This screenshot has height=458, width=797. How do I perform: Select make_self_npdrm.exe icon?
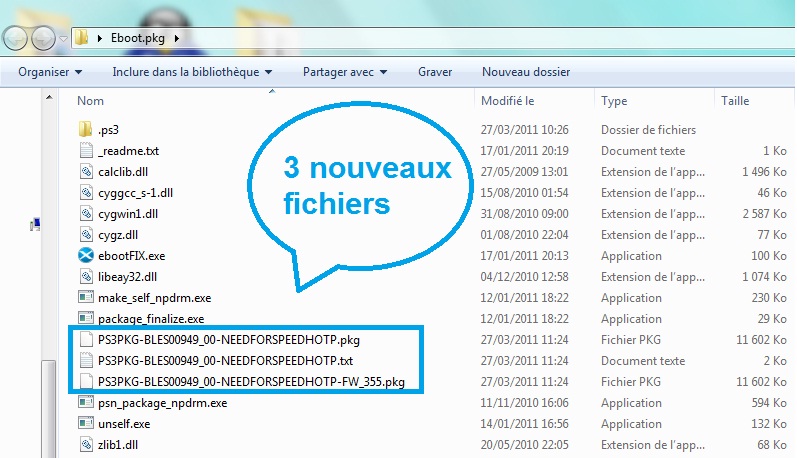point(86,297)
